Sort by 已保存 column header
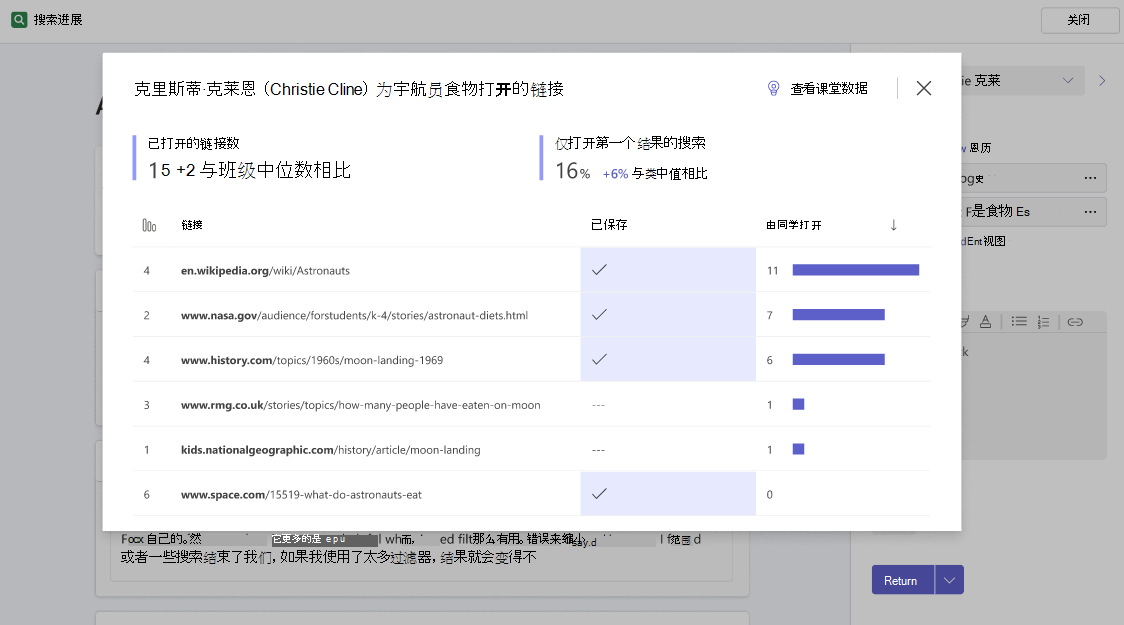1124x625 pixels. pos(609,224)
